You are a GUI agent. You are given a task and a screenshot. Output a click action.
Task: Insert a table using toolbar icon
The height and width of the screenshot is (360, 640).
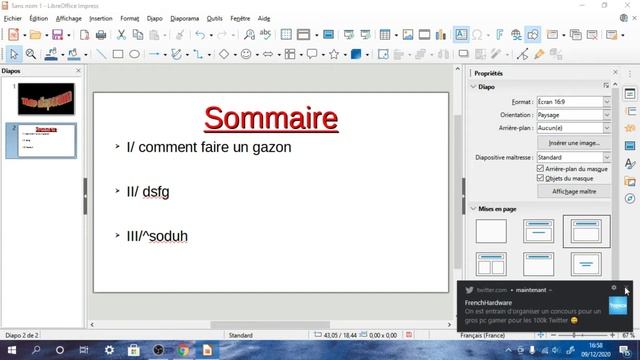click(x=384, y=35)
